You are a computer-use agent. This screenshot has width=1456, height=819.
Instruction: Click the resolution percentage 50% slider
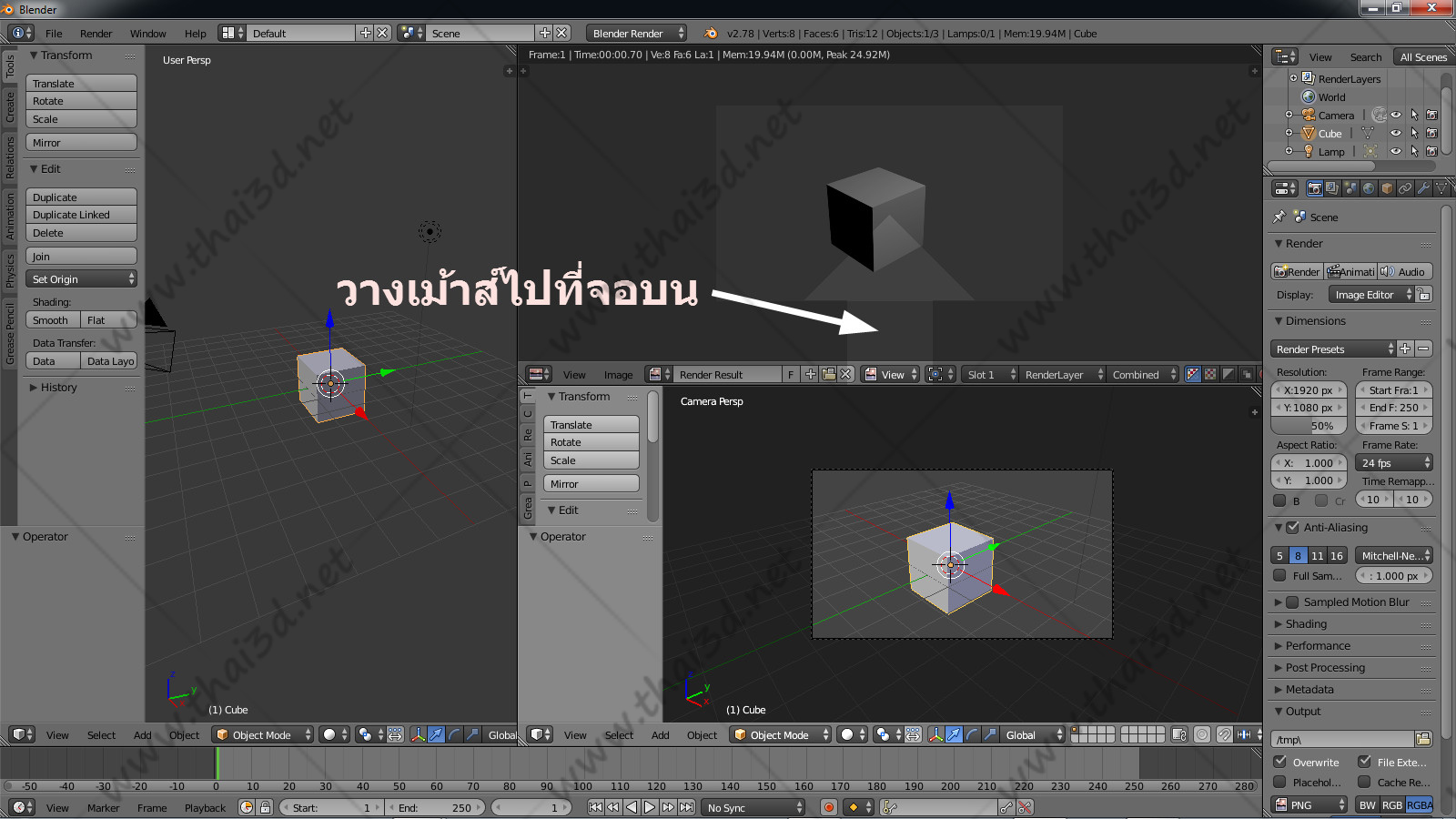click(x=1309, y=426)
